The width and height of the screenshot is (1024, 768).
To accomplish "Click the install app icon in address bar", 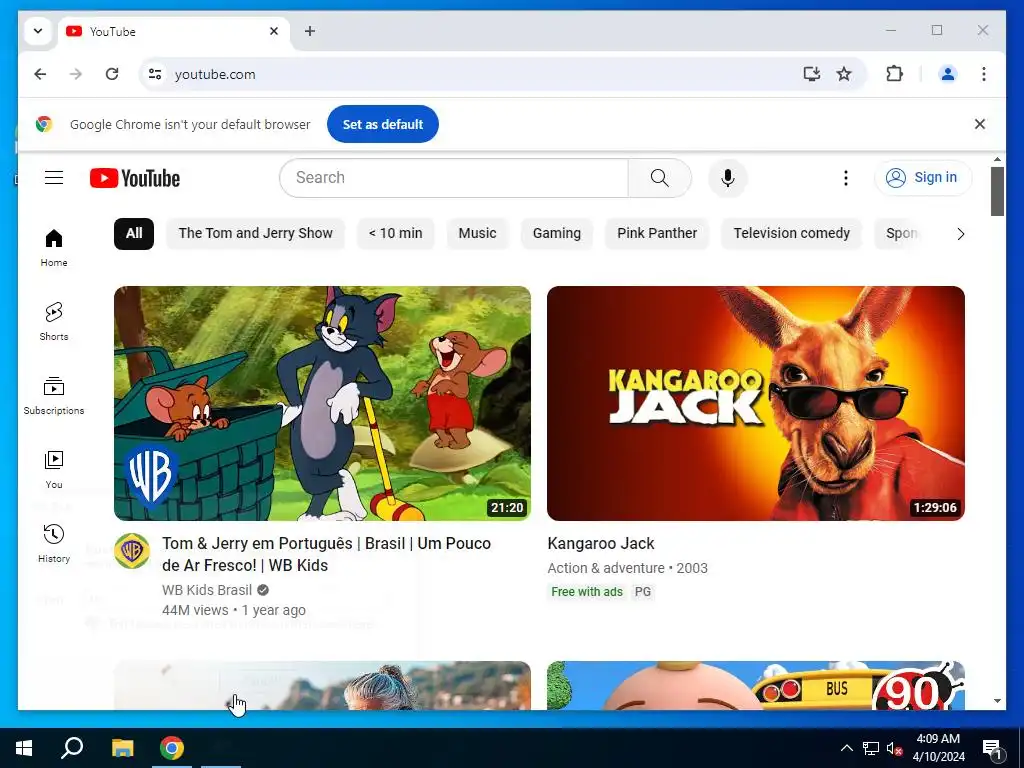I will 811,74.
